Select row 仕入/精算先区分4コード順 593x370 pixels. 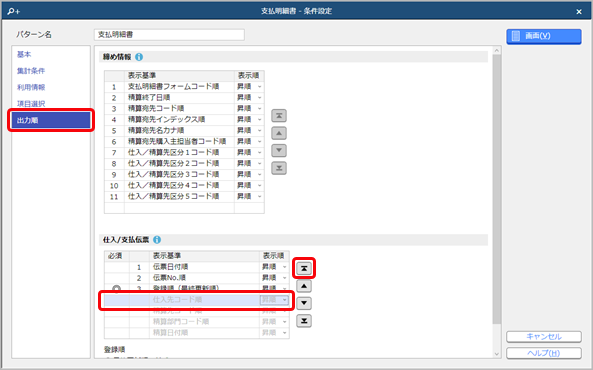point(184,185)
